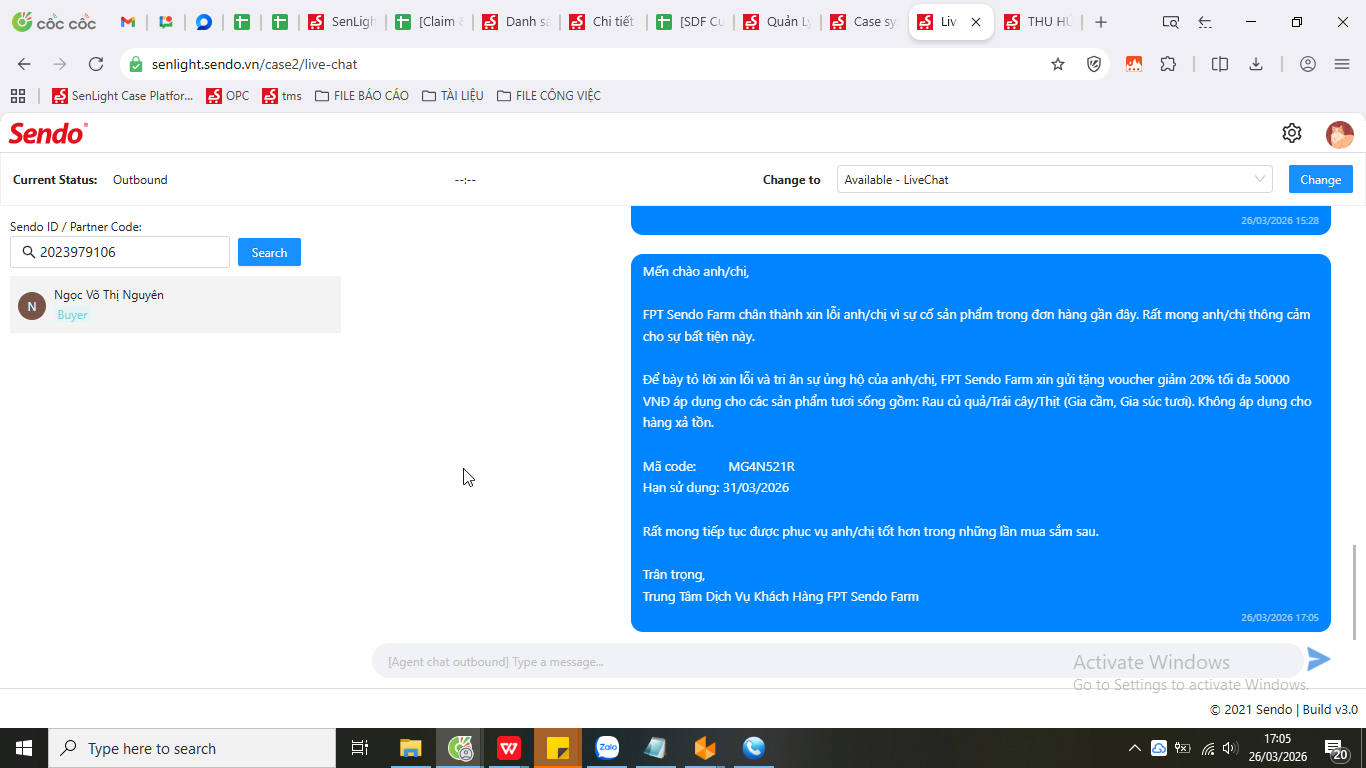This screenshot has width=1366, height=768.
Task: Switch to the THU HỒI tab
Action: (1037, 22)
